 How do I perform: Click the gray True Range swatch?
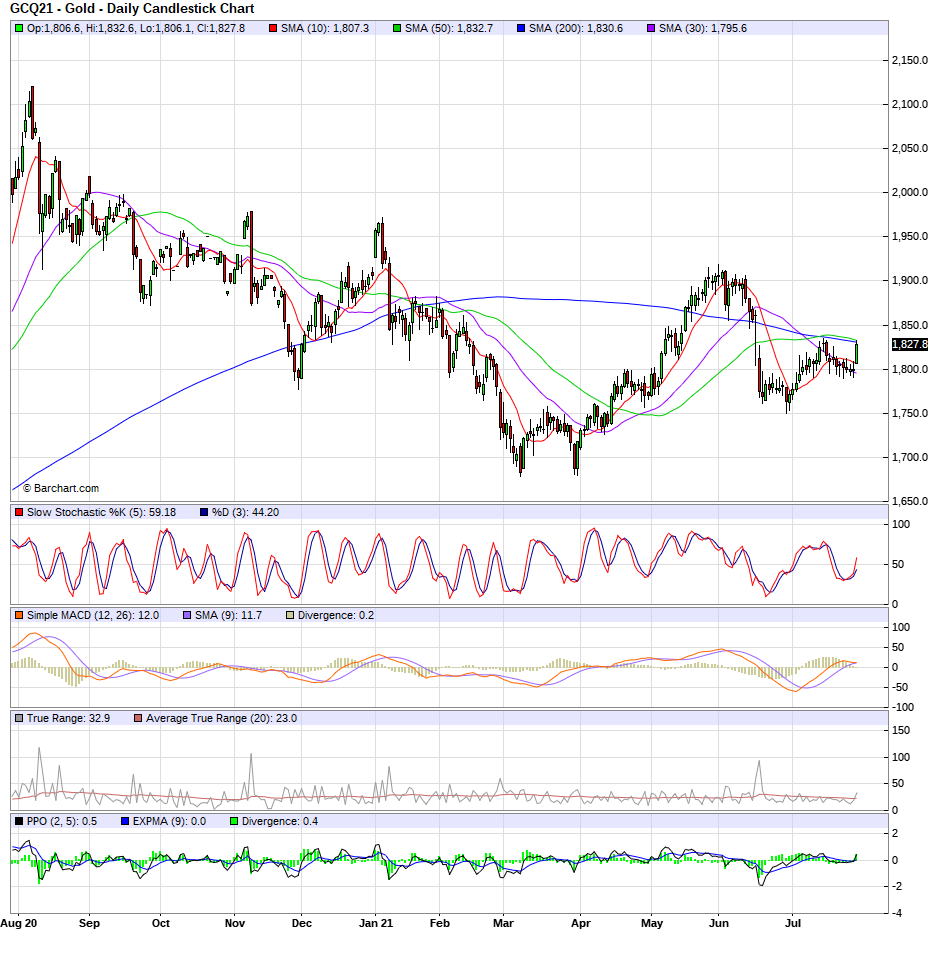tap(19, 718)
